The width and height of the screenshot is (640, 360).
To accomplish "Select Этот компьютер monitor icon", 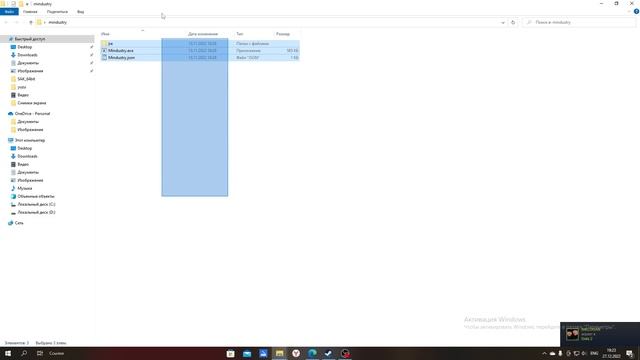I will (x=11, y=140).
